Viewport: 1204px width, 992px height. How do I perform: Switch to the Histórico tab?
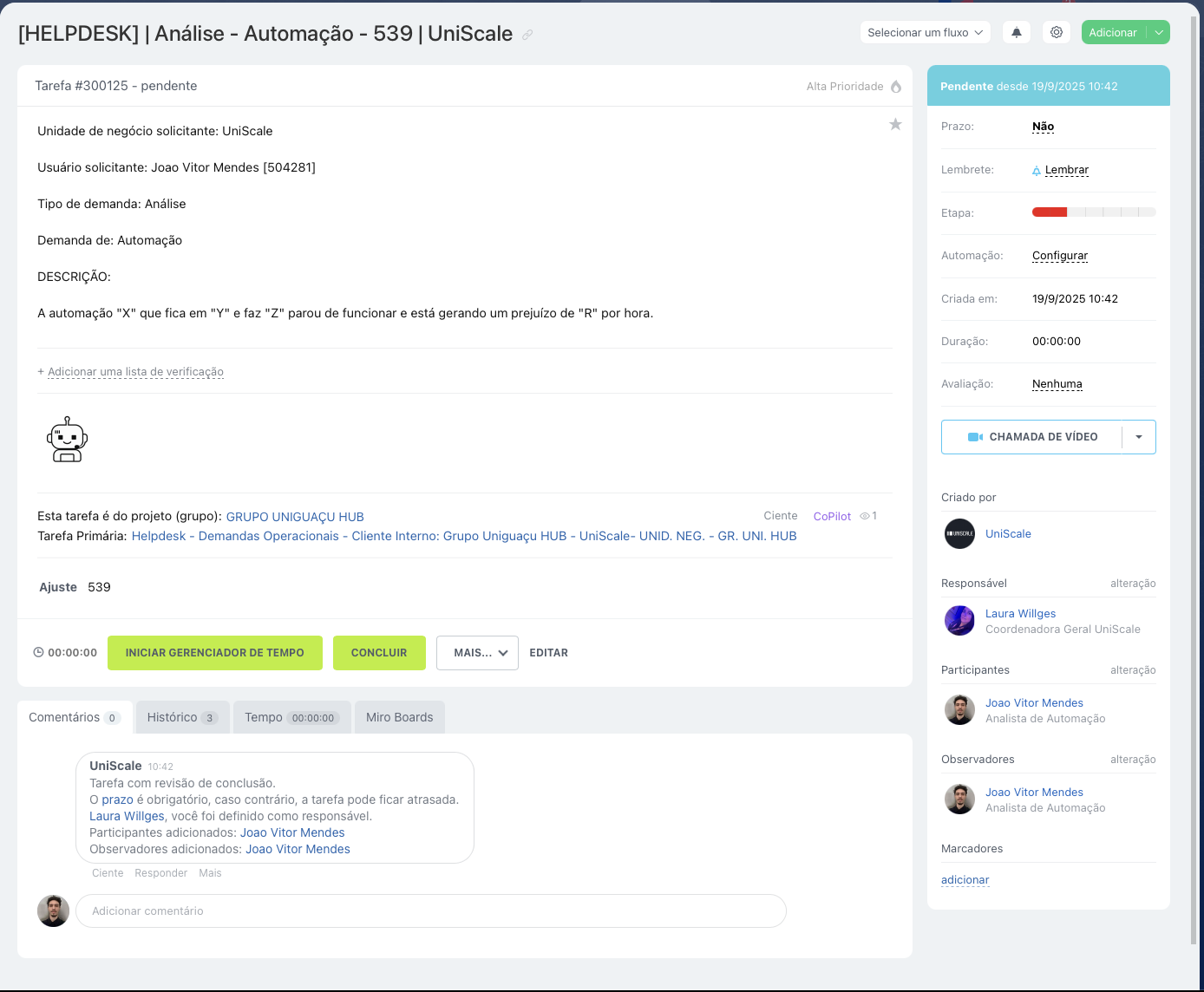[x=182, y=717]
